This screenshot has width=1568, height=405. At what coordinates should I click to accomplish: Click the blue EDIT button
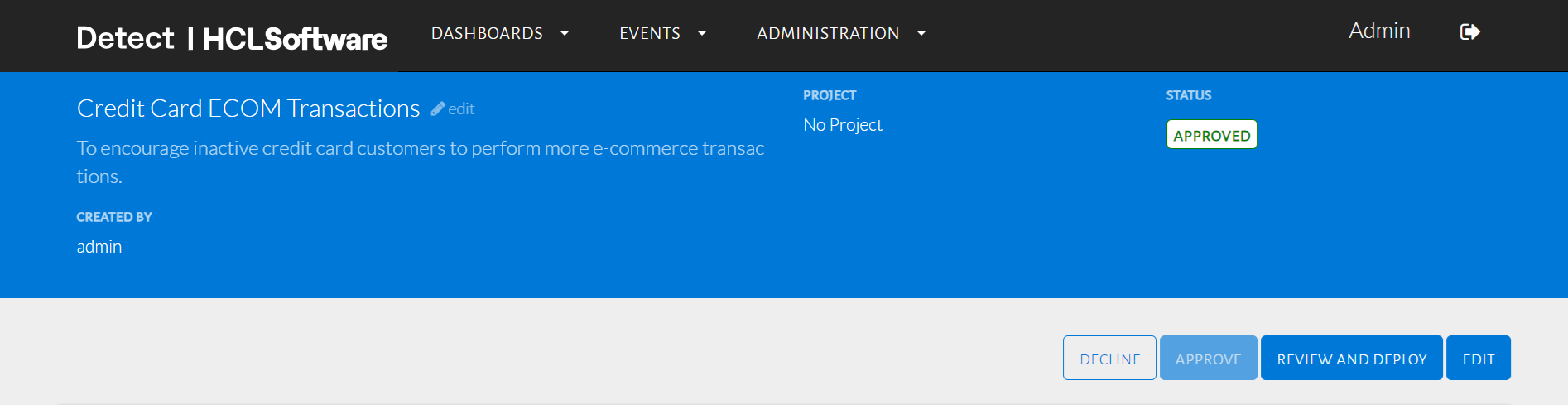click(x=1478, y=359)
